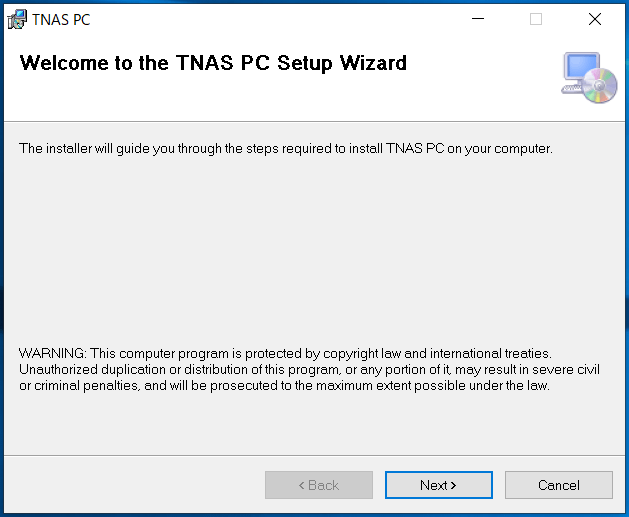
Task: Click the word WARNING in copyright notice
Action: click(52, 353)
